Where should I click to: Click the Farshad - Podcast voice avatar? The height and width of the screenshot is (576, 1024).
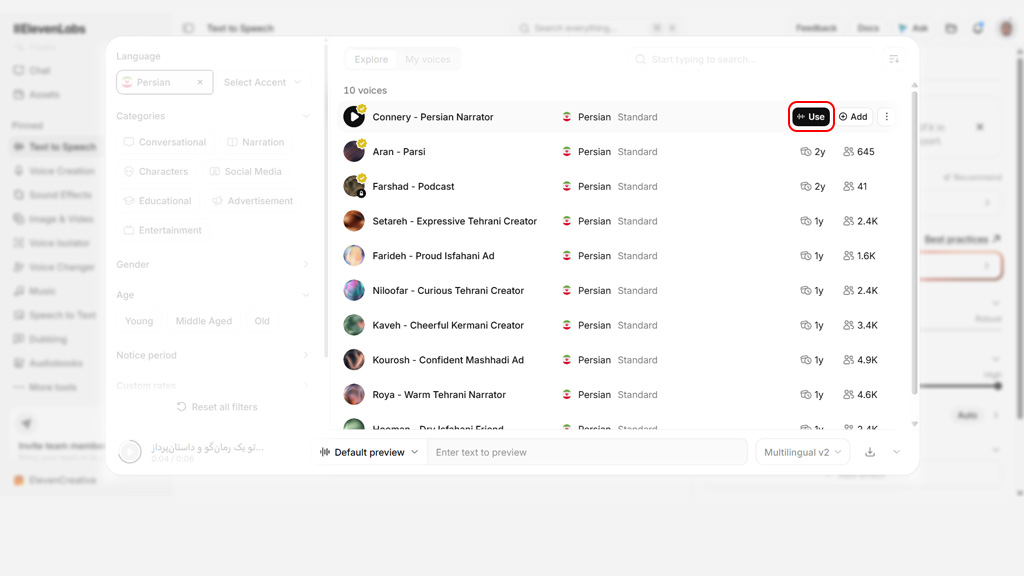point(354,186)
